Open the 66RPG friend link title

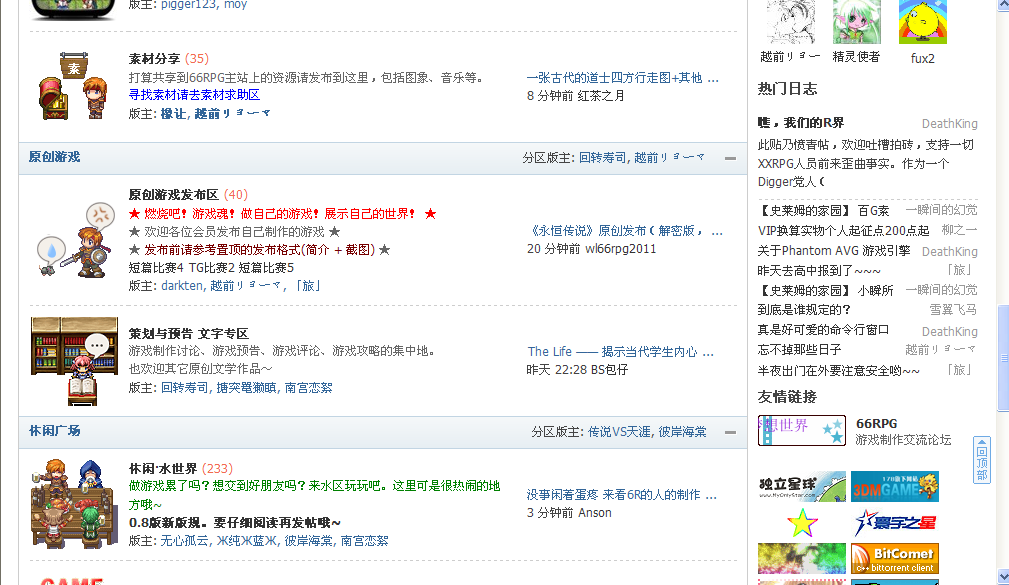[x=876, y=423]
